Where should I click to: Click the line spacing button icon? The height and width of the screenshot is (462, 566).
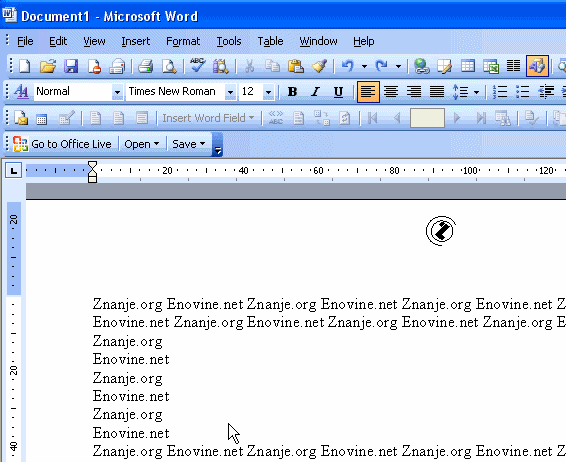pos(461,92)
